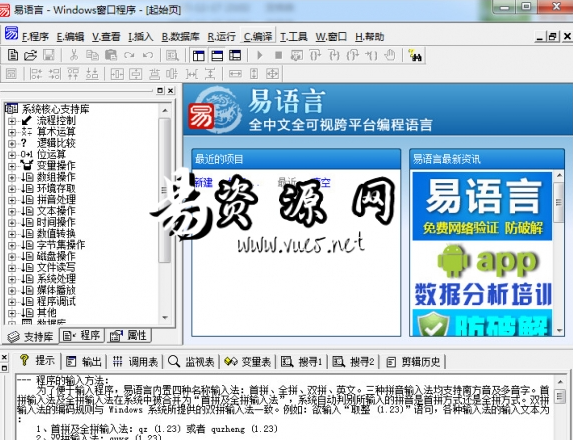Click the New file toolbar icon
Image resolution: width=573 pixels, height=440 pixels.
(x=13, y=55)
